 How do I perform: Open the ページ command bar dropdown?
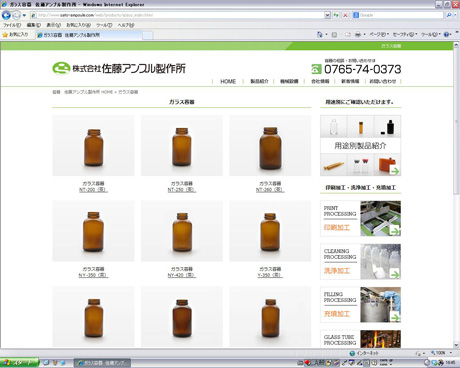[x=379, y=34]
